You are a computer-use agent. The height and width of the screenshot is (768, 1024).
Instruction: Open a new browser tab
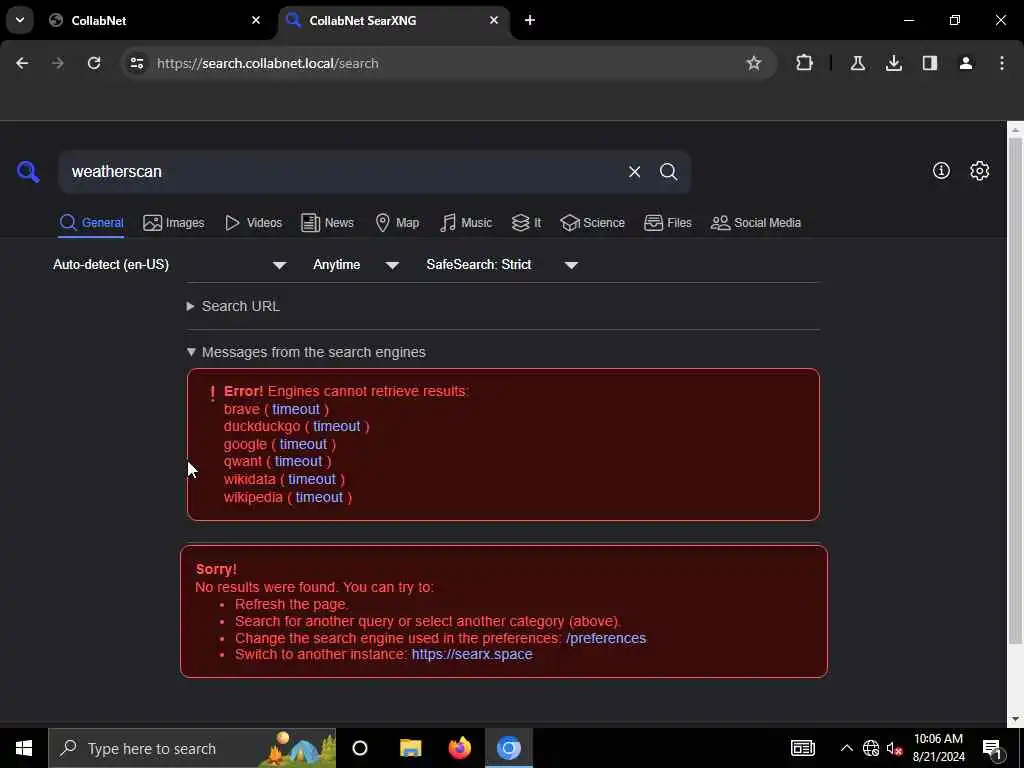tap(530, 20)
